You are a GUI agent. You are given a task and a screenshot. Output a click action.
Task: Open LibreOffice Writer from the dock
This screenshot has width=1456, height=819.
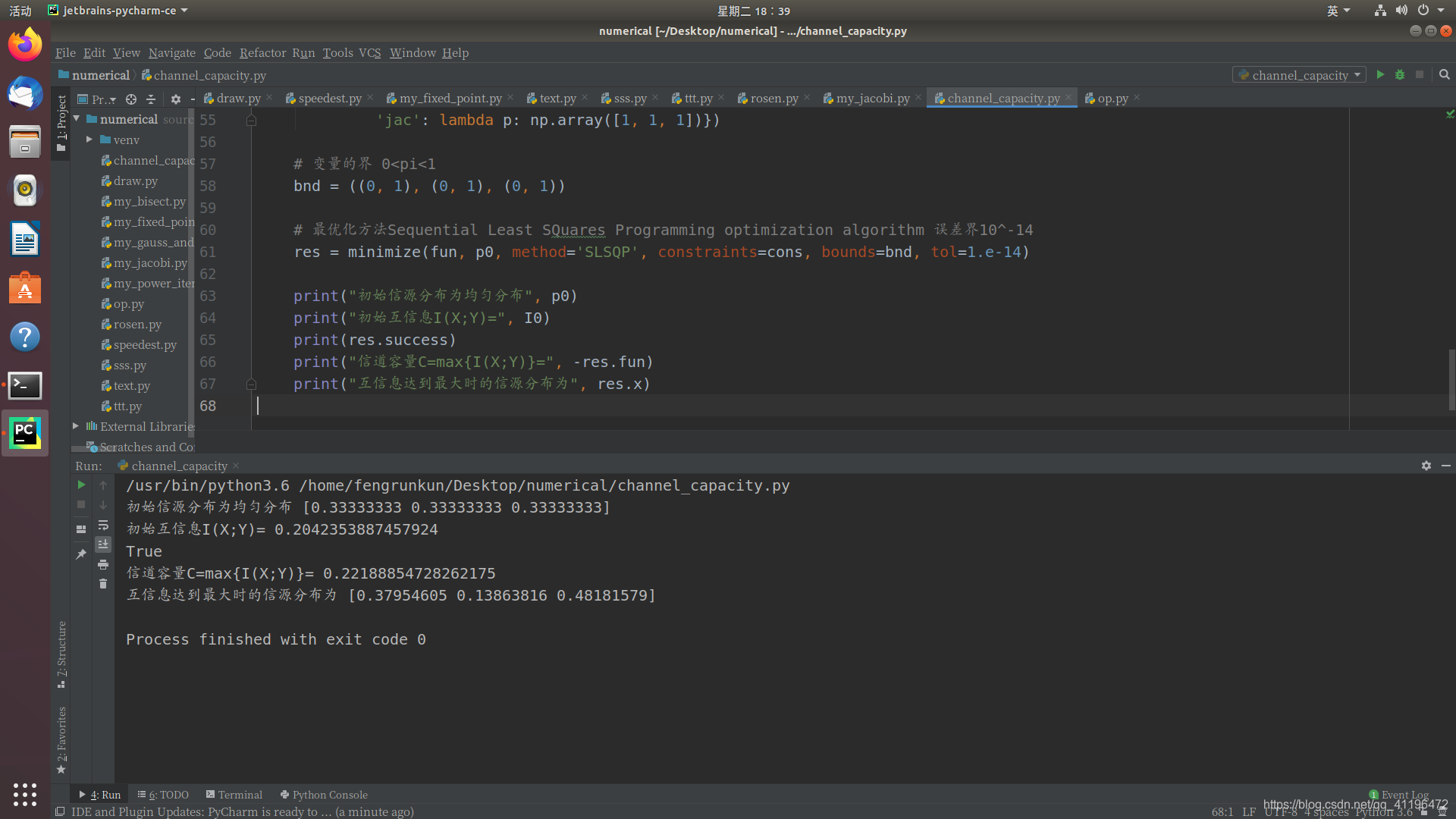pos(25,240)
